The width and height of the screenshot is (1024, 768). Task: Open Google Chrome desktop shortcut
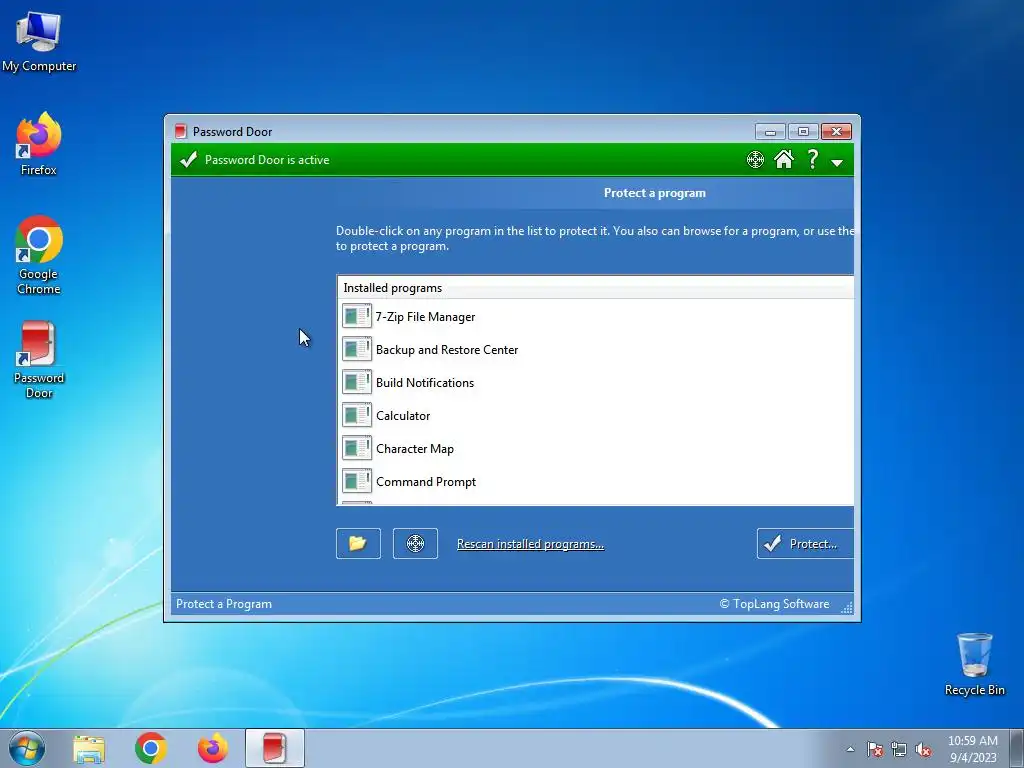[x=39, y=255]
